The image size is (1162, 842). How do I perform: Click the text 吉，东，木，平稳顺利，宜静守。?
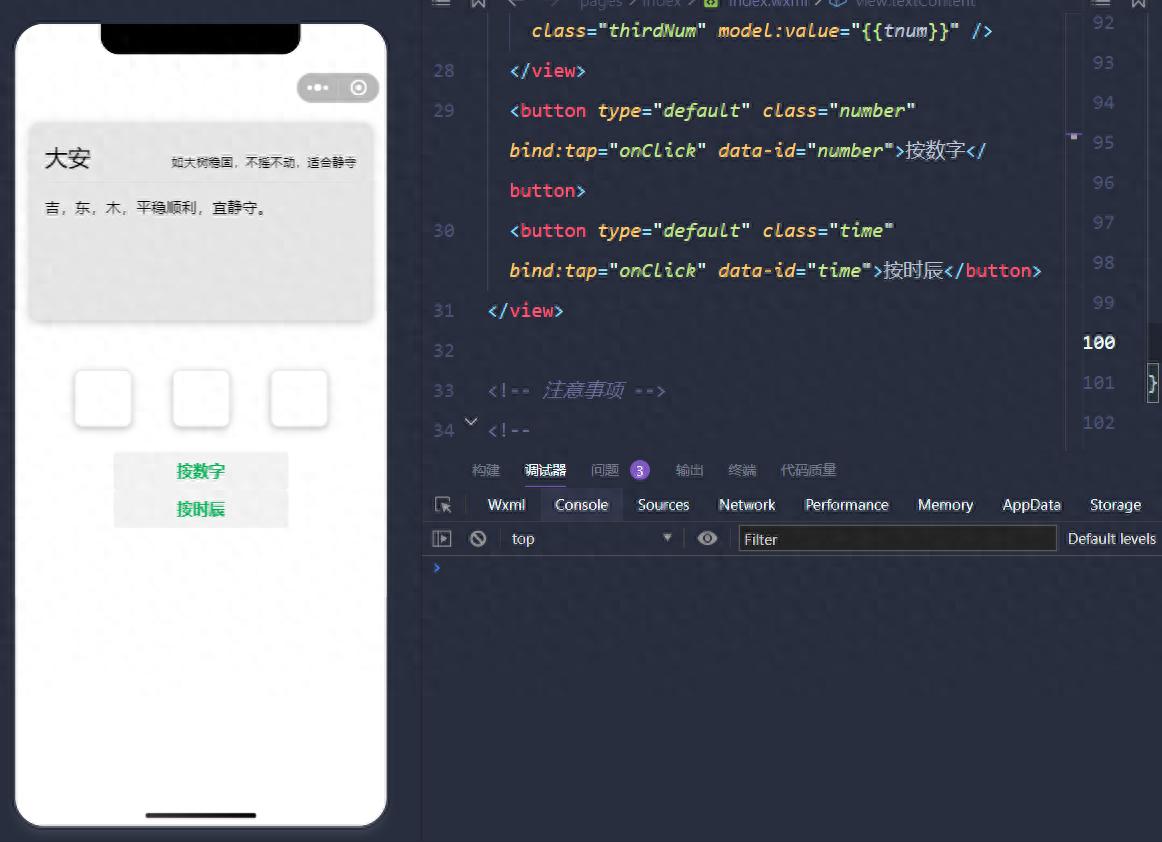[x=155, y=208]
